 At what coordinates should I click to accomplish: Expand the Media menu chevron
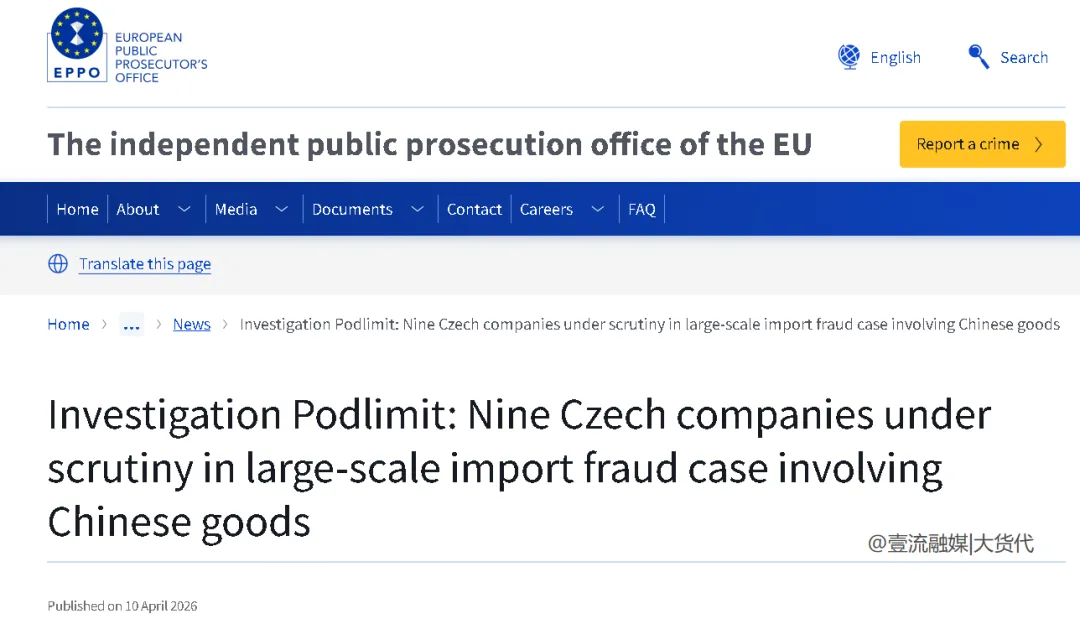coord(282,209)
